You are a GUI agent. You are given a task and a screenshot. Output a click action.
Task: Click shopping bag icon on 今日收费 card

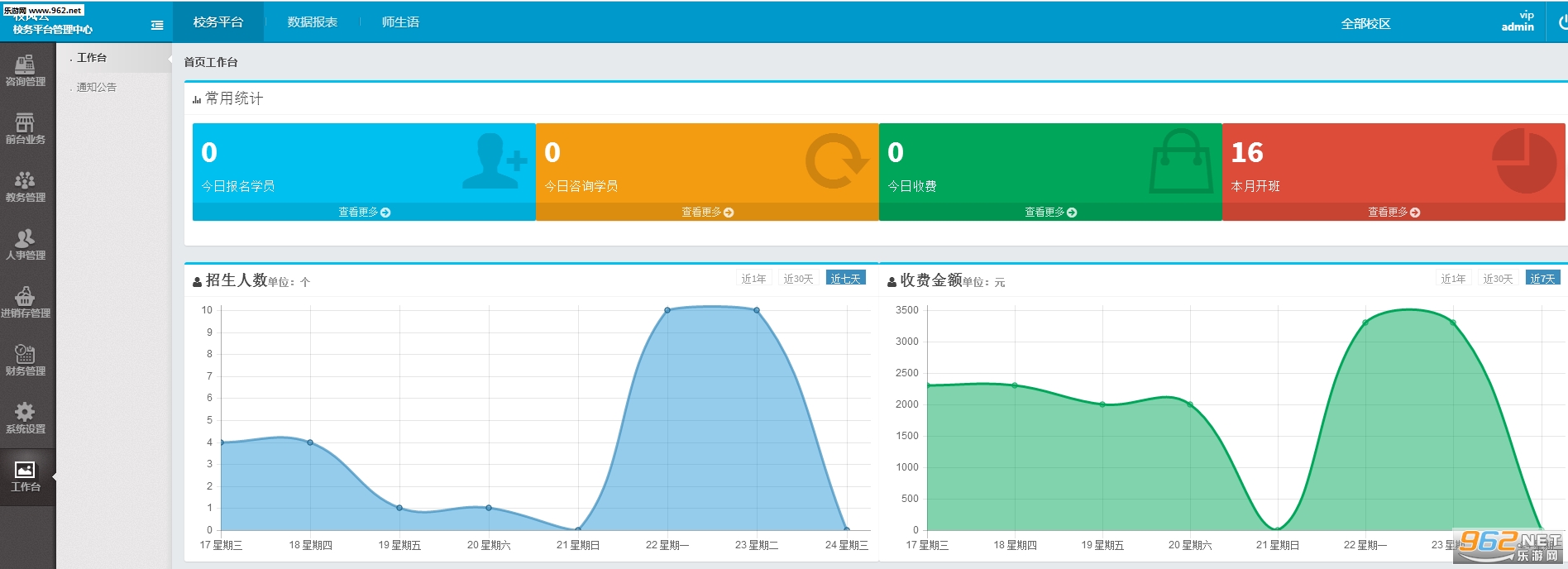click(x=1181, y=161)
